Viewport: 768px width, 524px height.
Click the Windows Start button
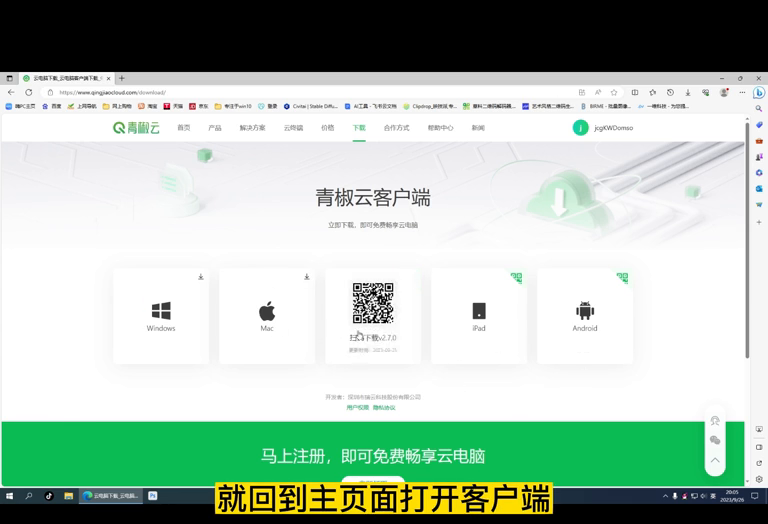click(9, 496)
